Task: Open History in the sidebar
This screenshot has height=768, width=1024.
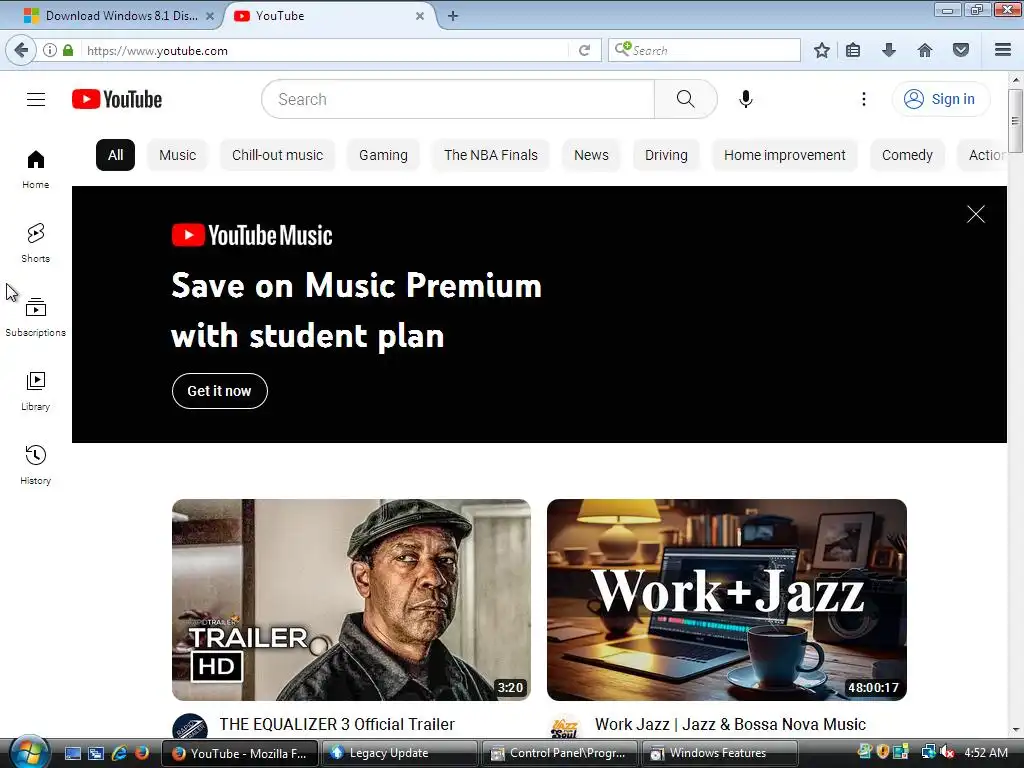Action: [x=36, y=464]
